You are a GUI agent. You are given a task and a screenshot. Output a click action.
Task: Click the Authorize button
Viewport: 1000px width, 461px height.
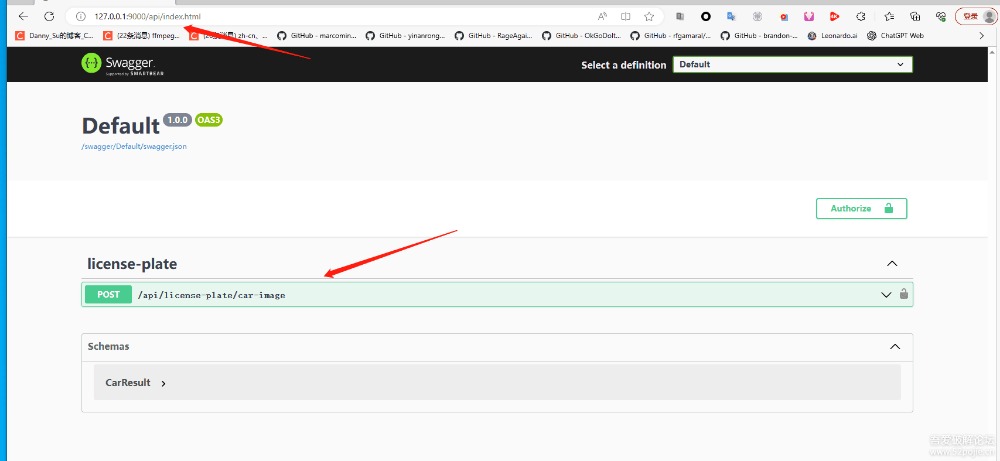[x=861, y=208]
